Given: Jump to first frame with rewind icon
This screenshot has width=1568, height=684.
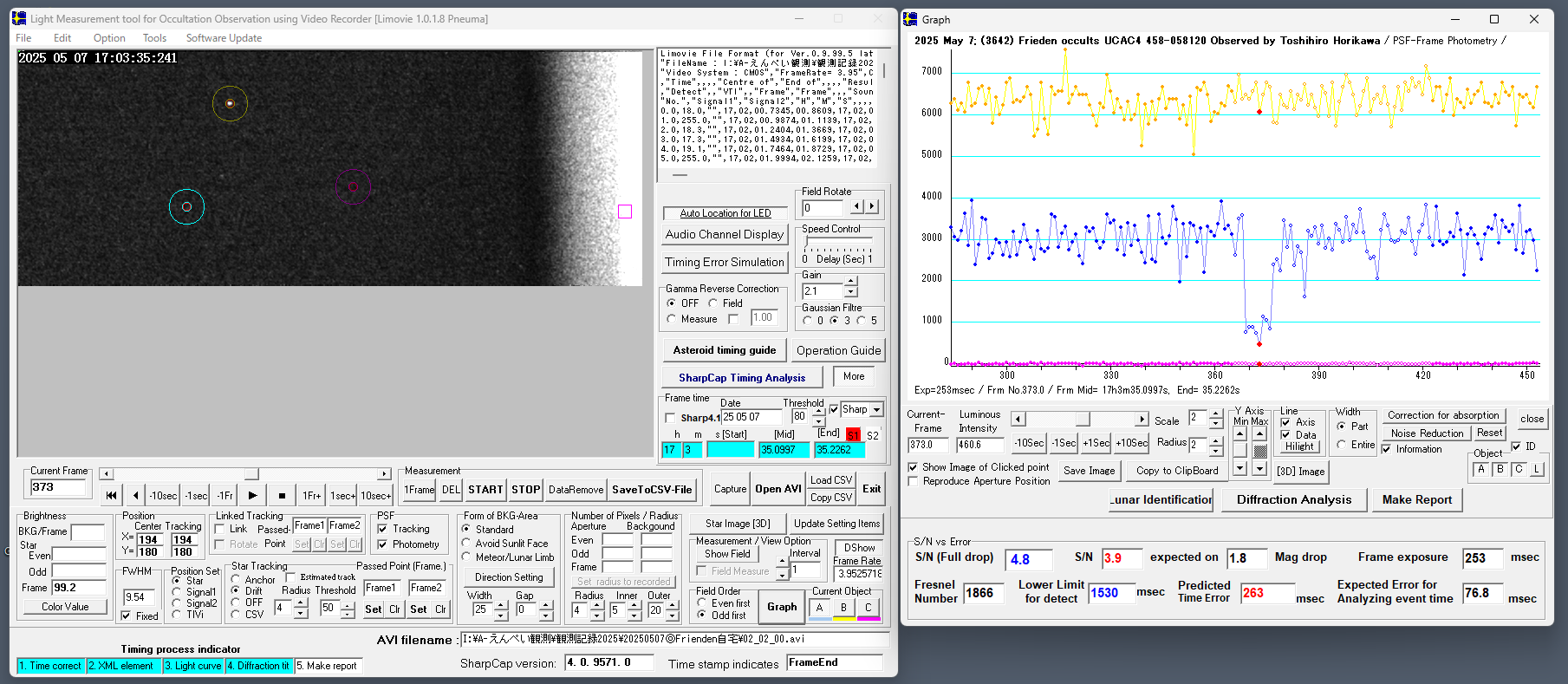Looking at the screenshot, I should pyautogui.click(x=112, y=496).
